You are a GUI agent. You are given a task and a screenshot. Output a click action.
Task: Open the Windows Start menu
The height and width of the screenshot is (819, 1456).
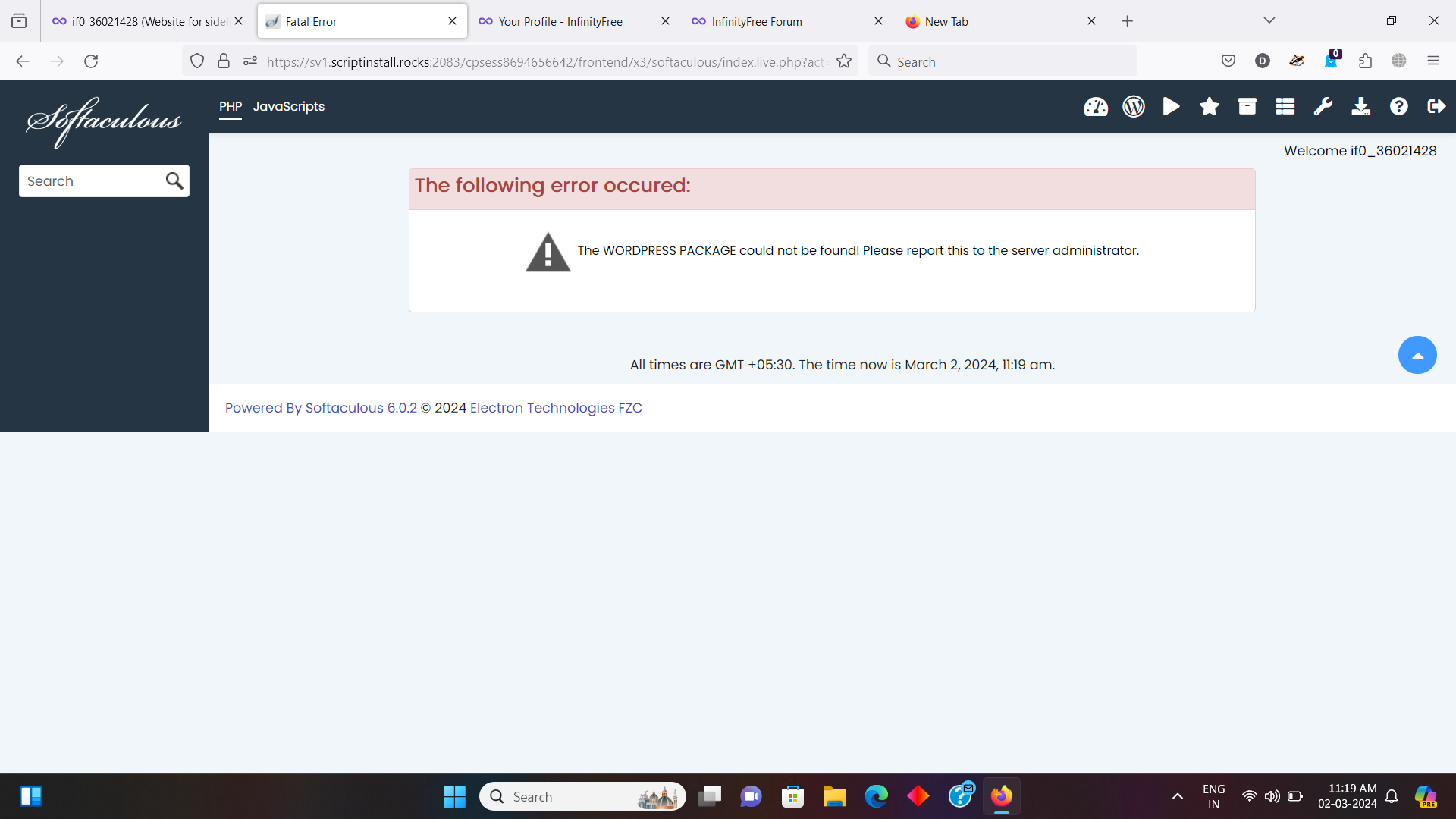click(454, 796)
